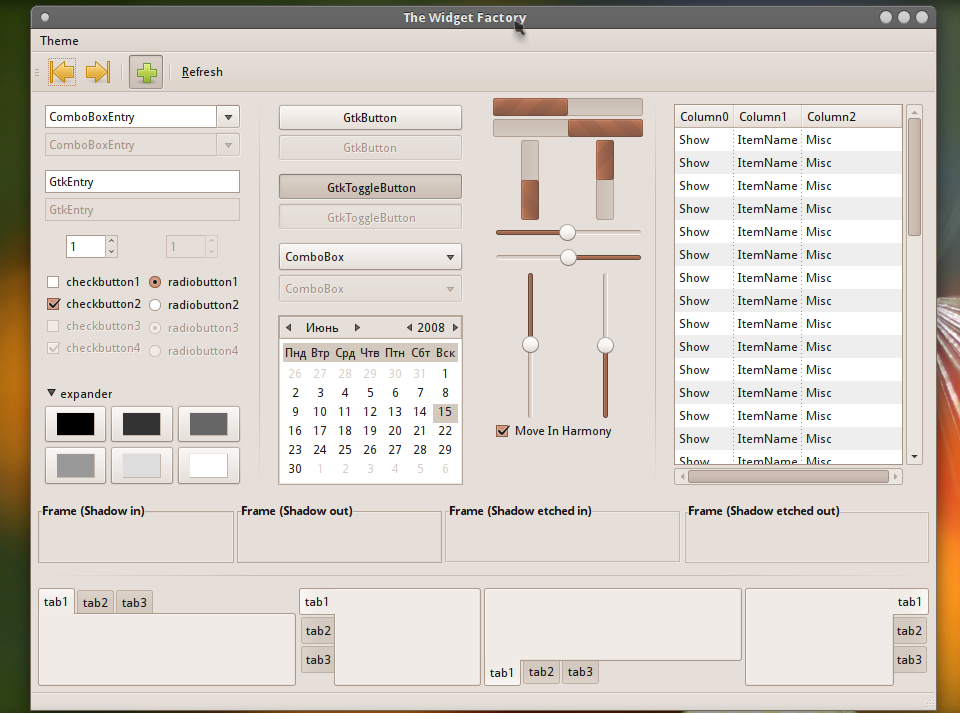960x713 pixels.
Task: Click the yellow go-to-first arrow icon
Action: [62, 72]
